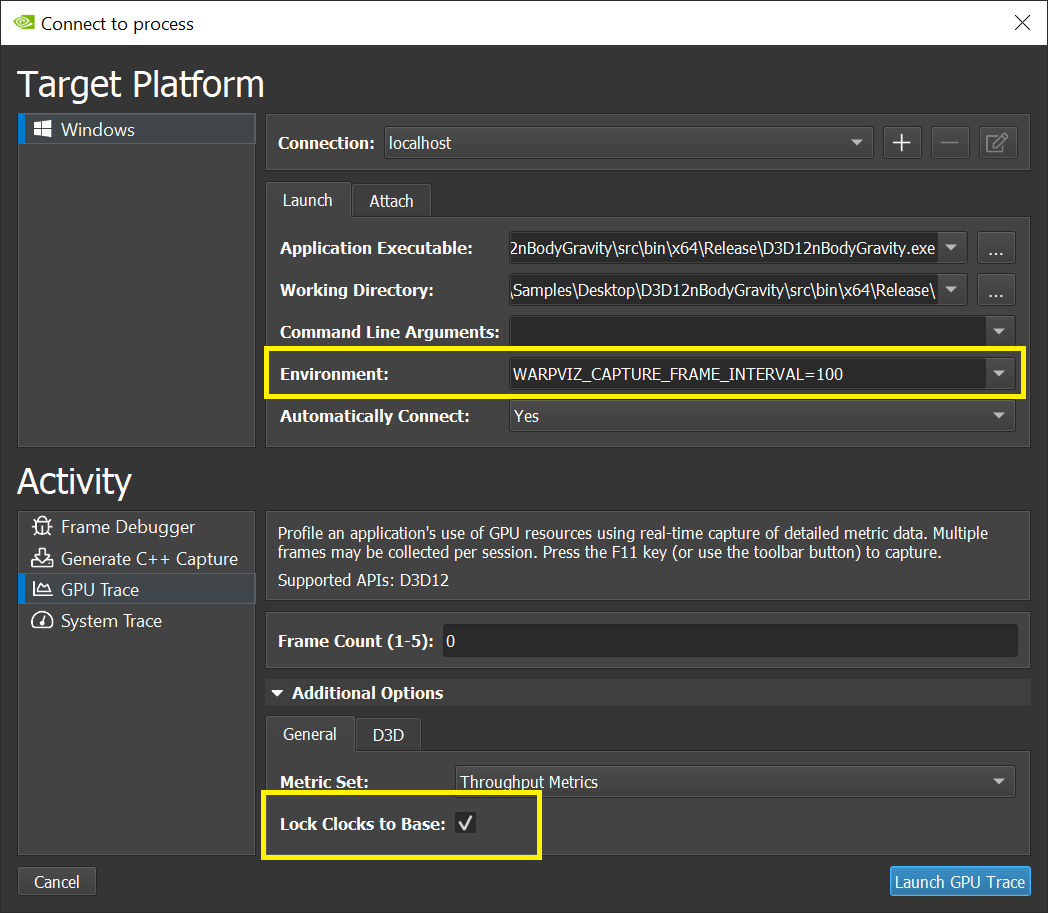Click the remove connection minus icon

click(950, 143)
